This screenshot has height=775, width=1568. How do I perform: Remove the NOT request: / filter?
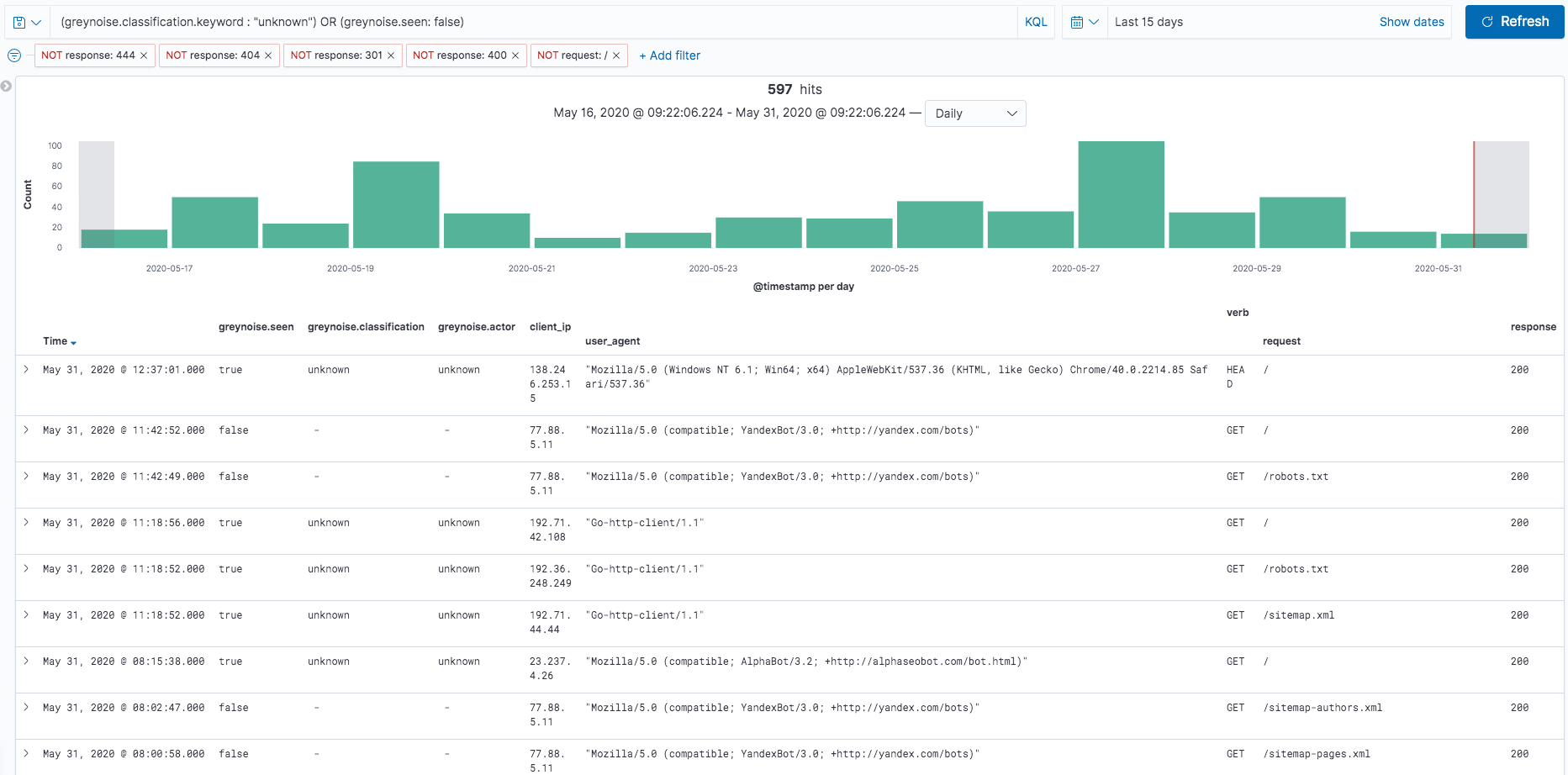(616, 55)
